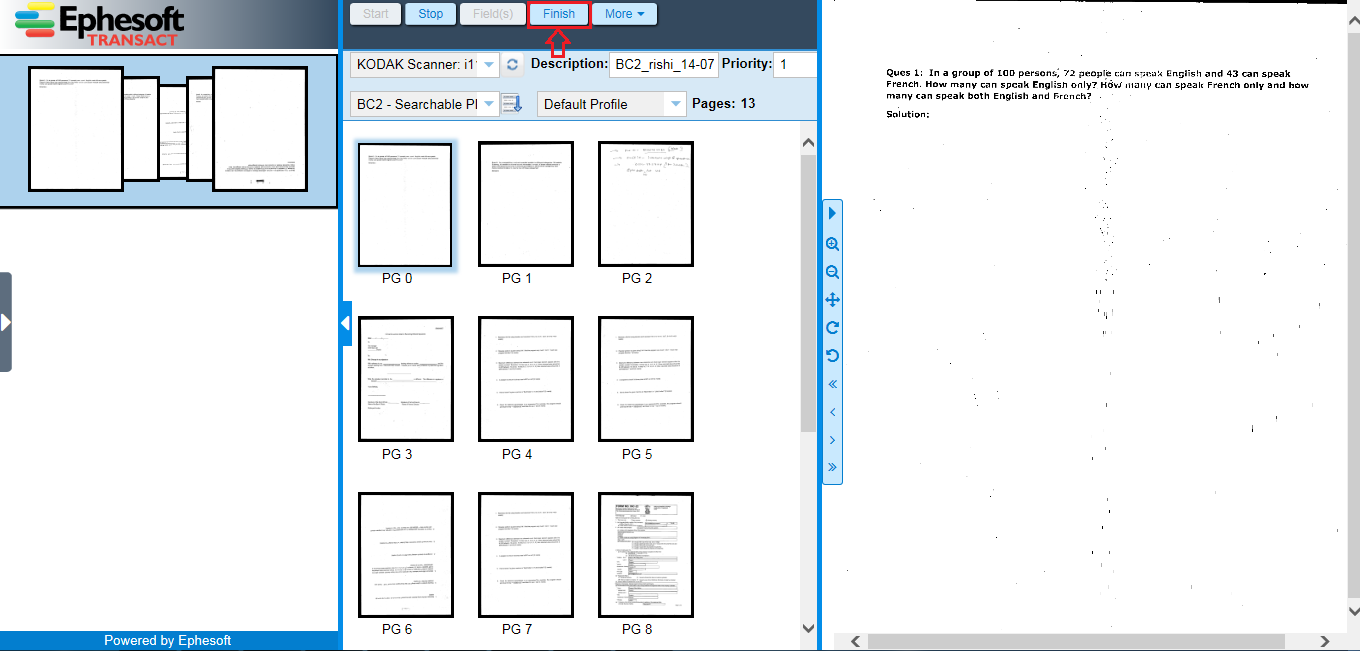Image resolution: width=1360 pixels, height=651 pixels.
Task: Rotate the page counterclockwise
Action: click(832, 356)
